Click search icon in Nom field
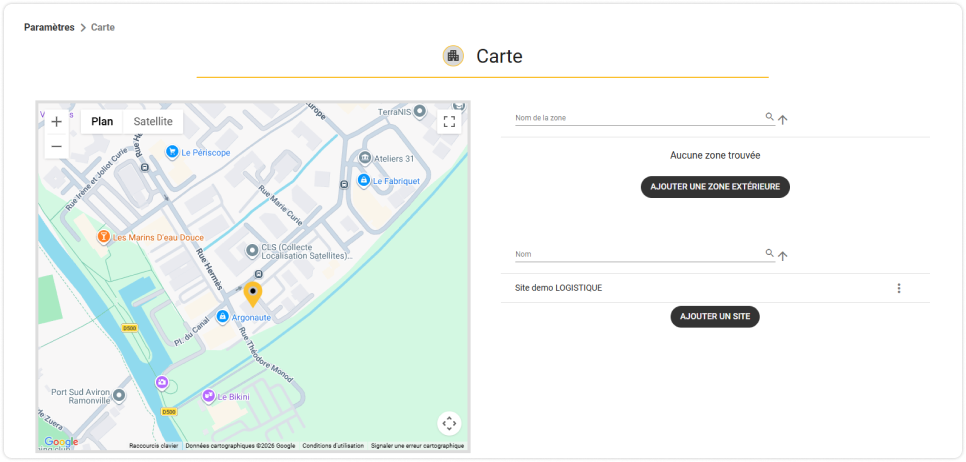Screen dimensions: 966x462 click(x=769, y=253)
